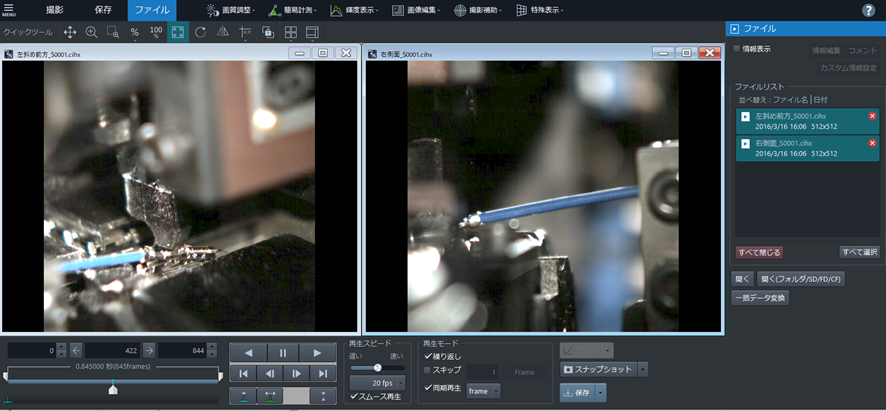Viewport: 886px width, 411px height.
Task: Enable the スキップ checkbox
Action: pos(428,370)
